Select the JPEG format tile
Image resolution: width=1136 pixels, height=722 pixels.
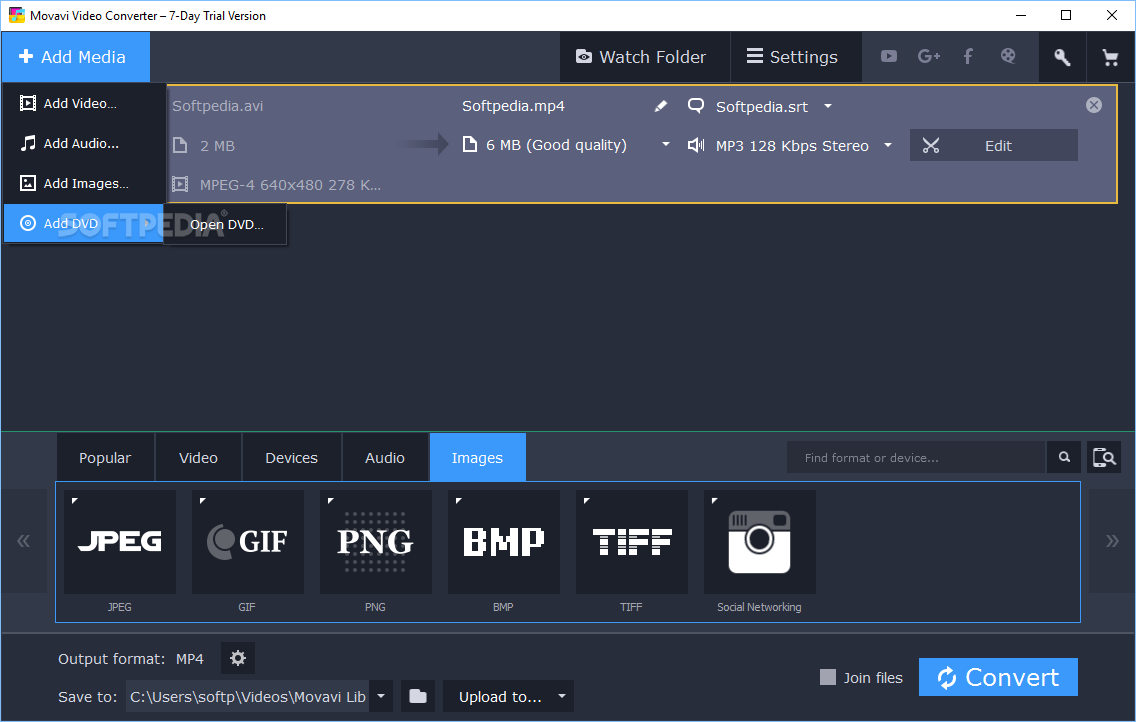[120, 542]
